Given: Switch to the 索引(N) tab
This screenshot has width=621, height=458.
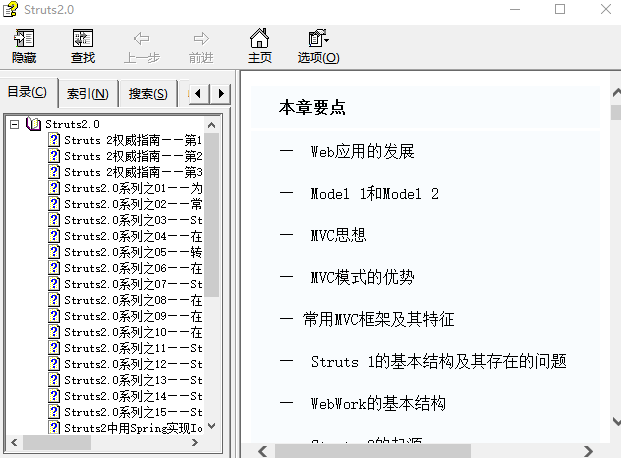Looking at the screenshot, I should [87, 94].
